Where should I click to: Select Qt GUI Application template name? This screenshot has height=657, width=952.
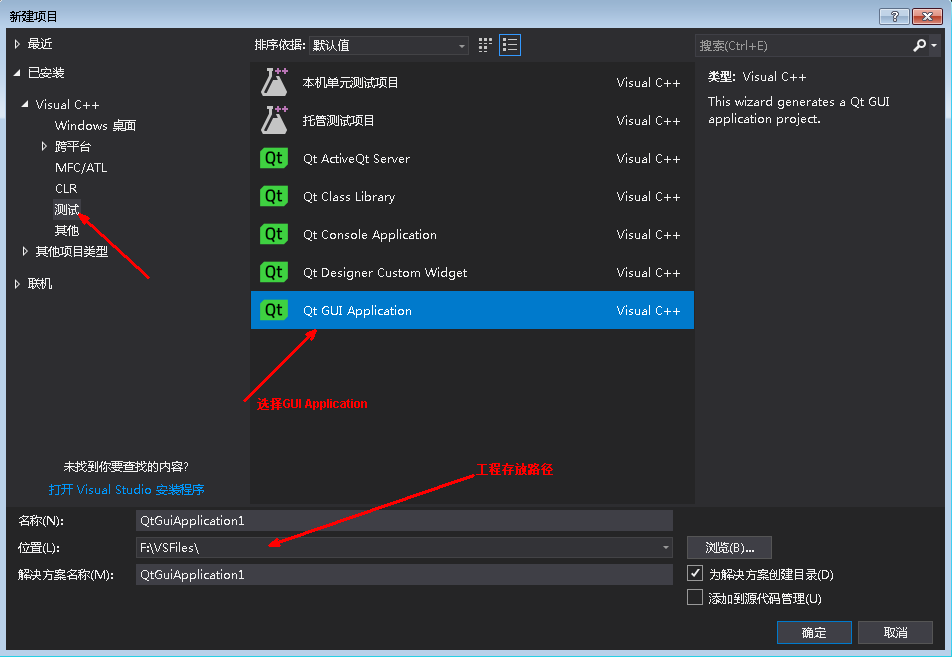point(357,310)
